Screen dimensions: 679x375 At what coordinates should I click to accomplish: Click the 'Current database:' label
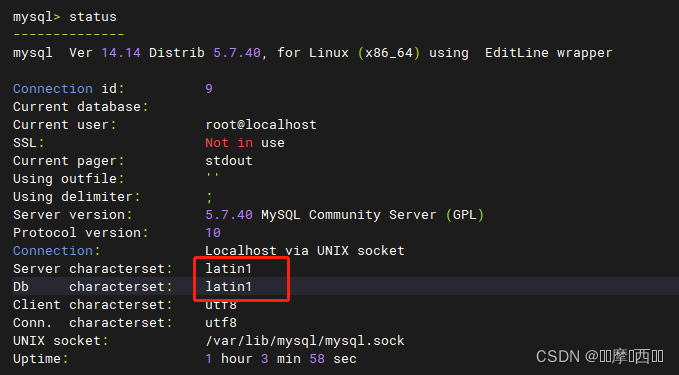tap(81, 107)
